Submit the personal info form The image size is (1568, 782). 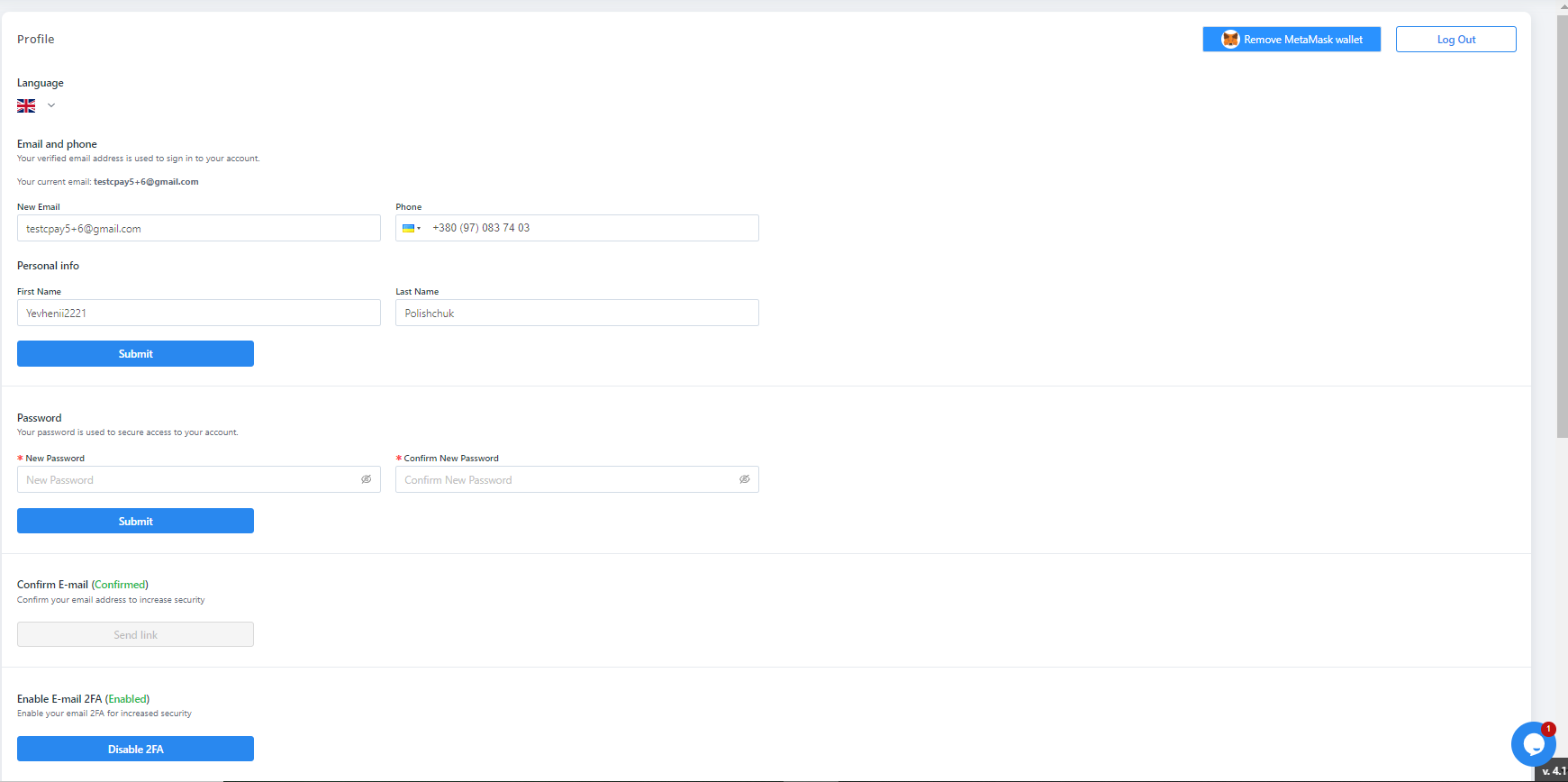[x=135, y=354]
